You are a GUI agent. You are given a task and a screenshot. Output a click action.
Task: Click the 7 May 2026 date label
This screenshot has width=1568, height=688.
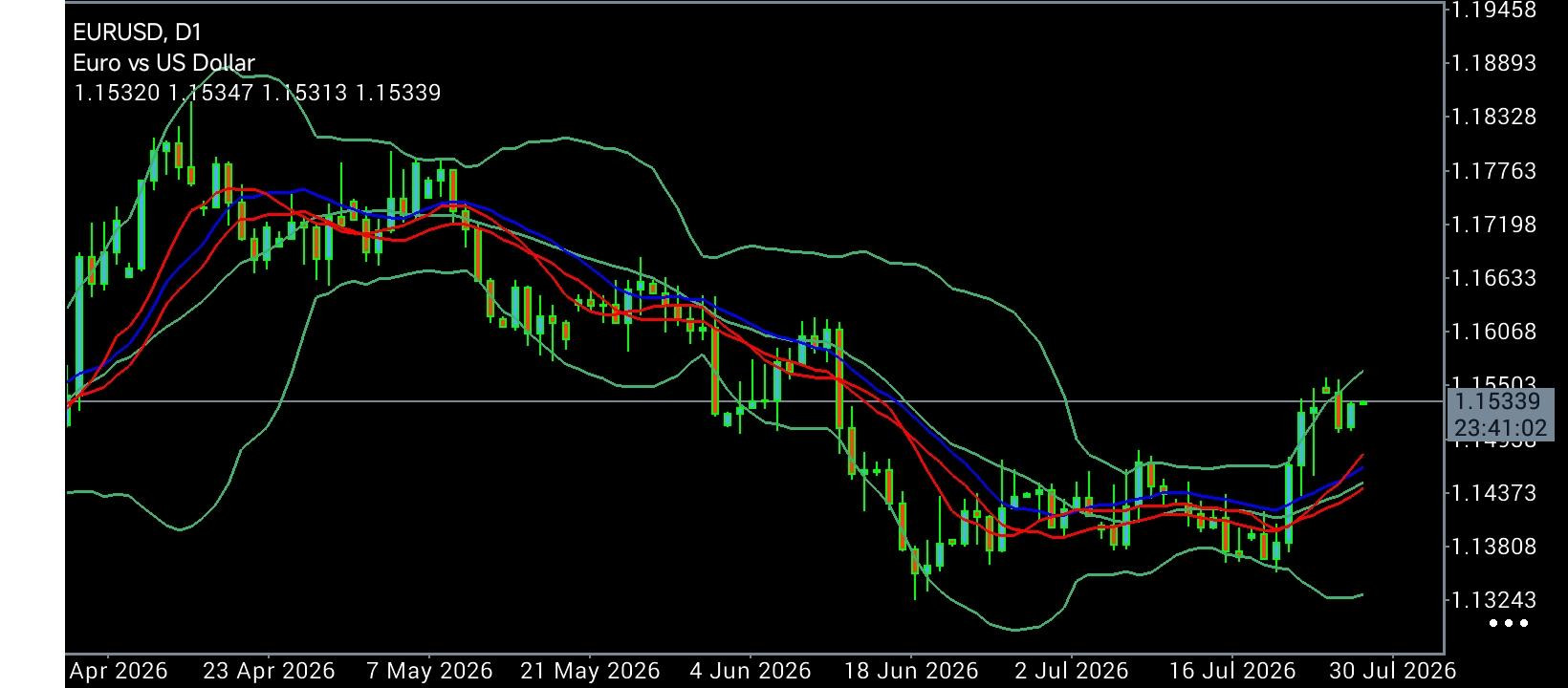click(x=429, y=671)
